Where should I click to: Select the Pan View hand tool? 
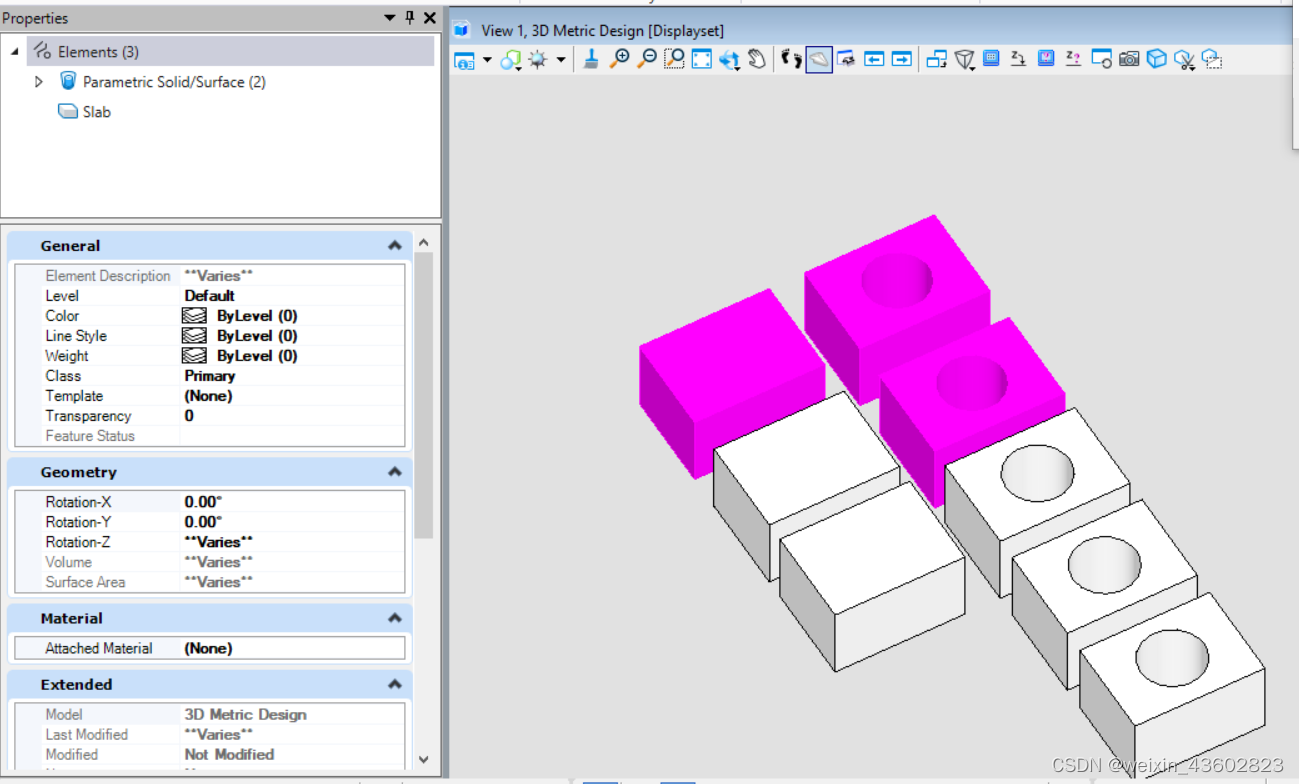pos(757,60)
